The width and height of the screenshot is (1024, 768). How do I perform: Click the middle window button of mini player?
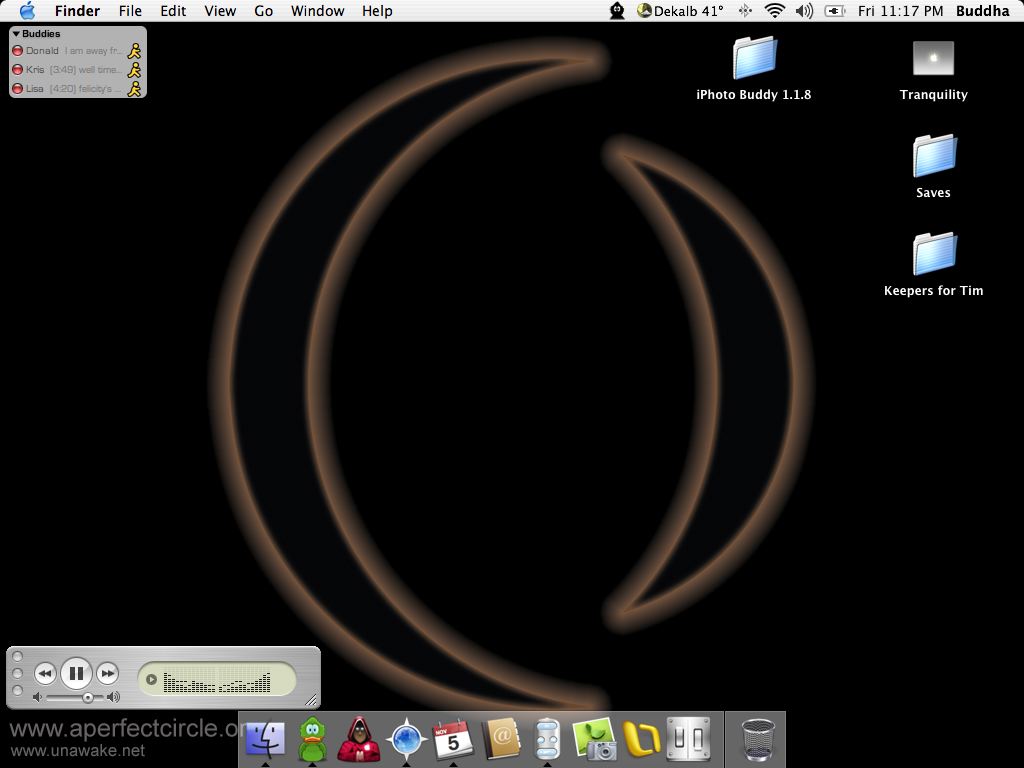(x=18, y=673)
